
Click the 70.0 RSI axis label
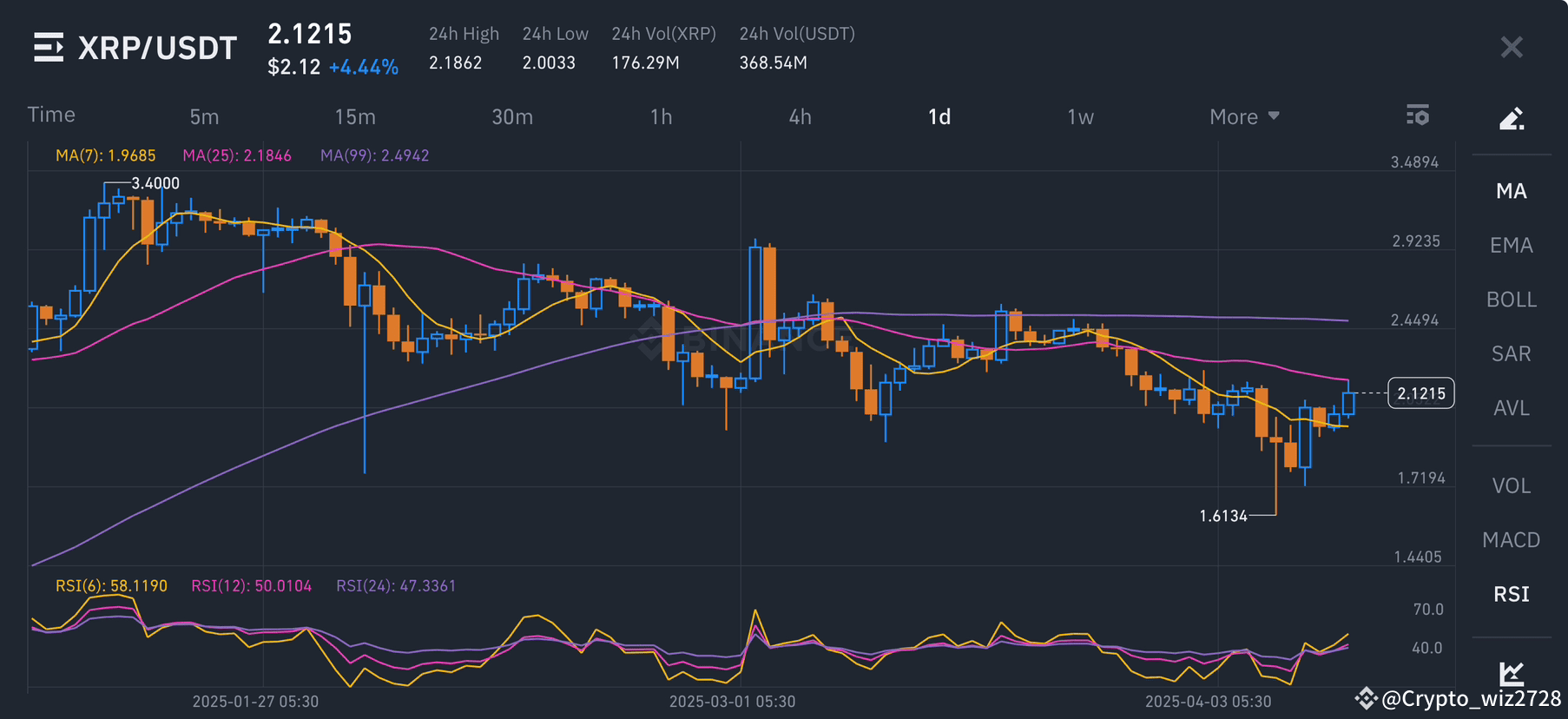tap(1428, 610)
